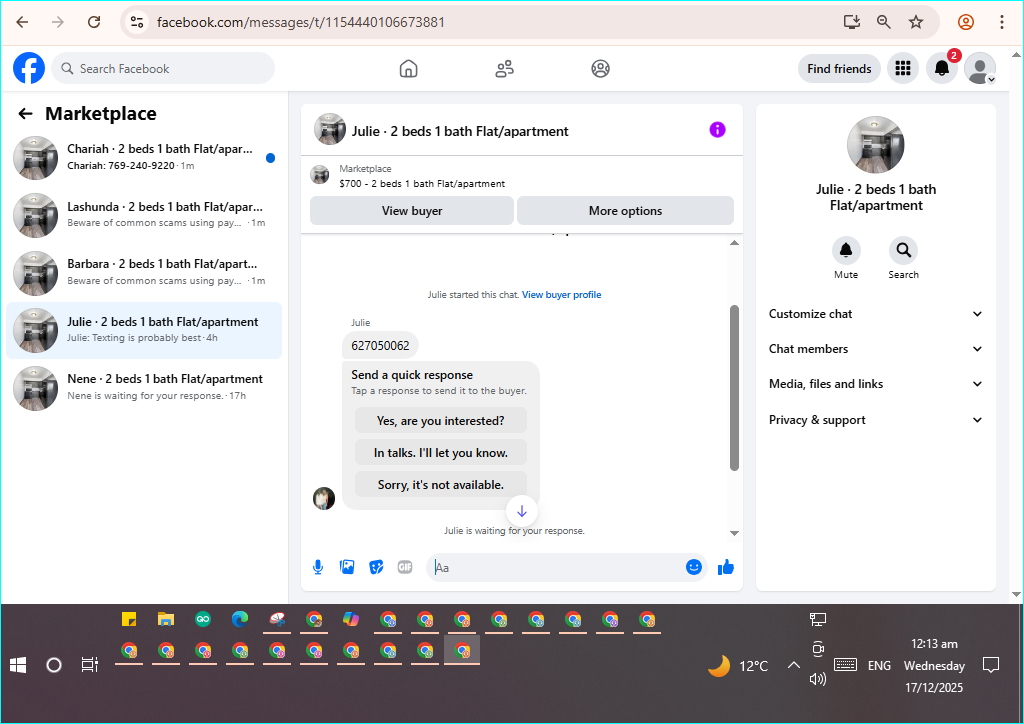This screenshot has width=1024, height=724.
Task: Open Barbara's chat in the list
Action: tap(144, 272)
